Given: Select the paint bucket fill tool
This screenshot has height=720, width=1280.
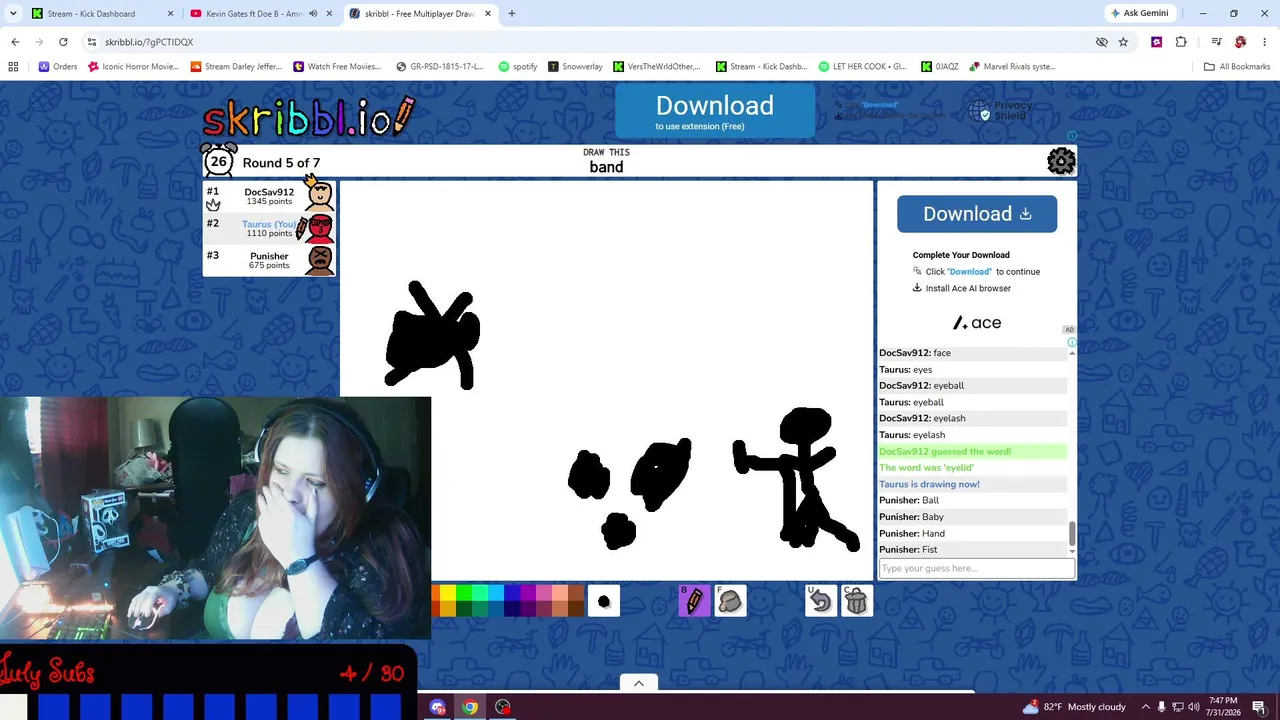Looking at the screenshot, I should [x=730, y=600].
